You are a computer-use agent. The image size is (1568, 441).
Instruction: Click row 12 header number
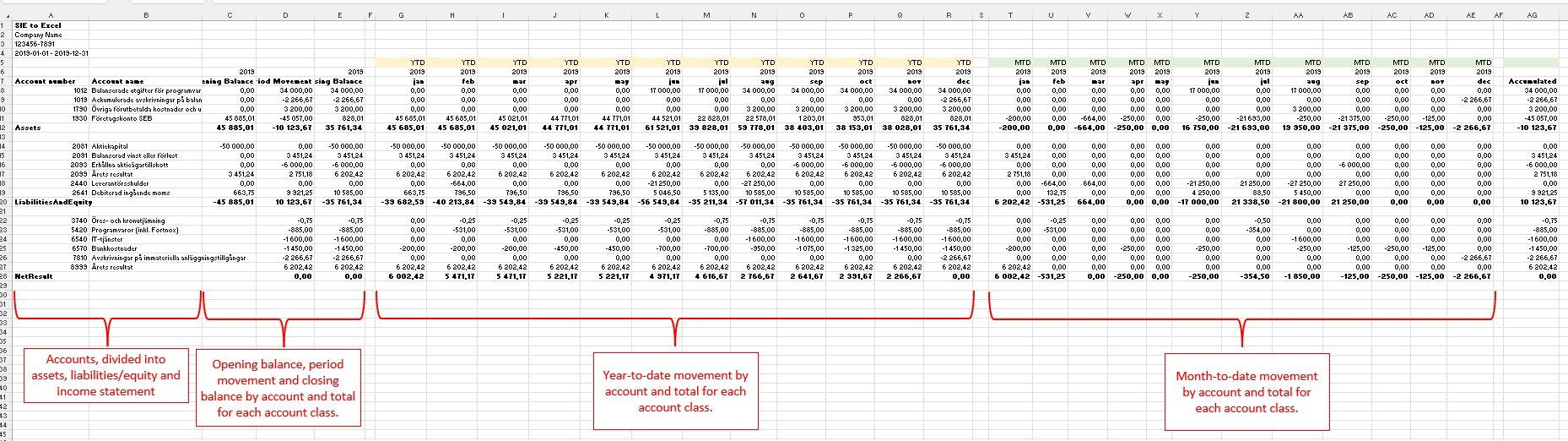click(4, 128)
